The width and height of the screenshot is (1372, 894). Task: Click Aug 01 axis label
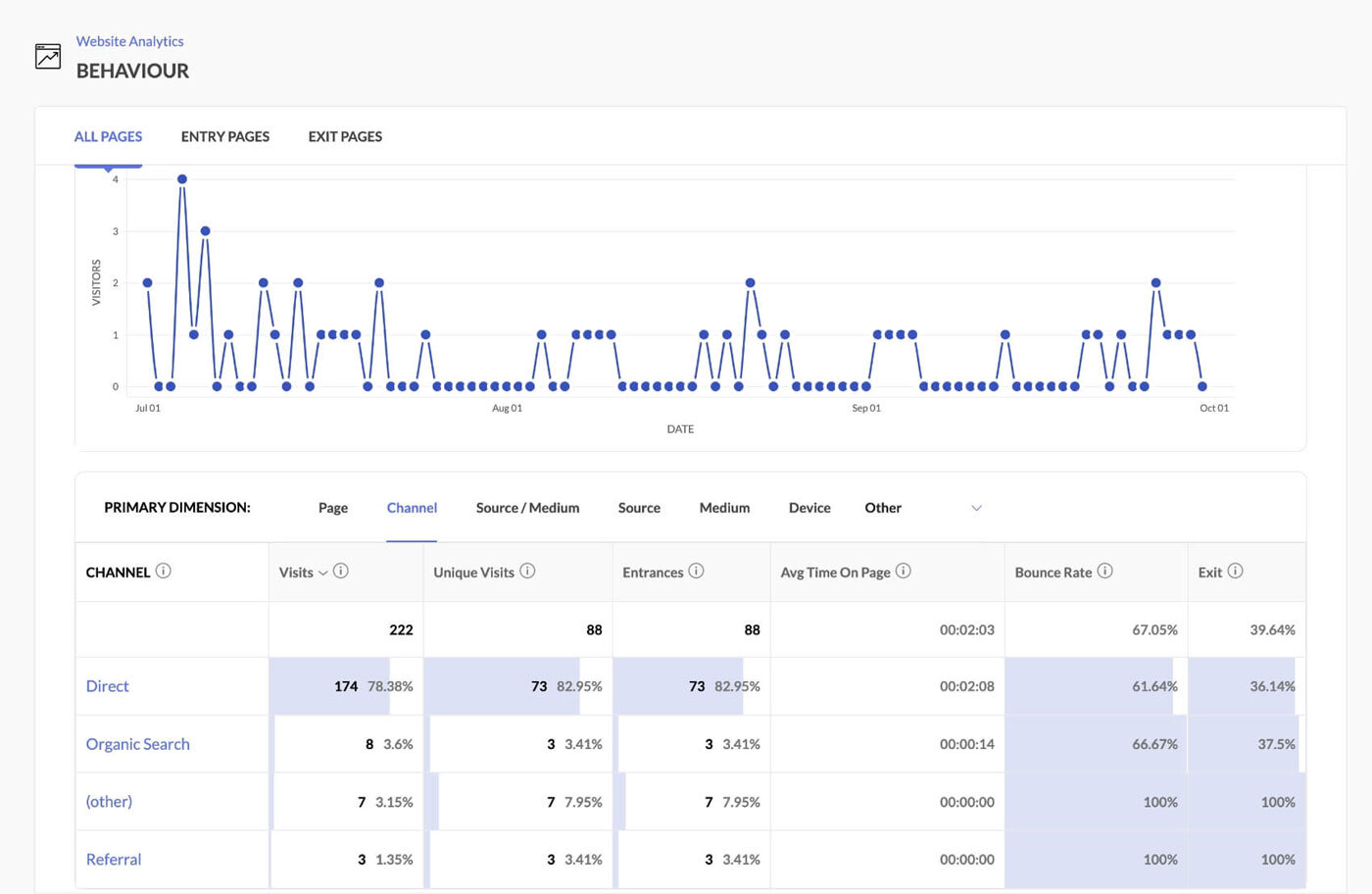coord(507,408)
